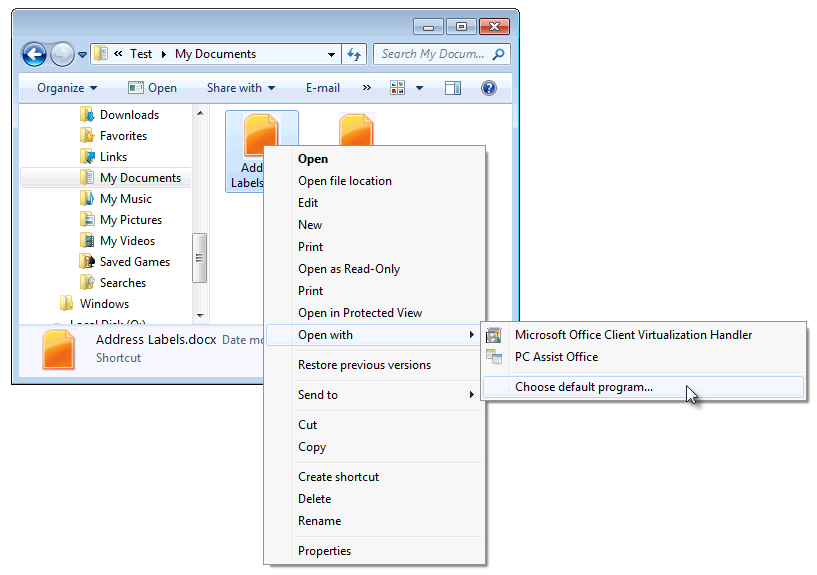
Task: Click the magnifier search icon
Action: [x=499, y=54]
